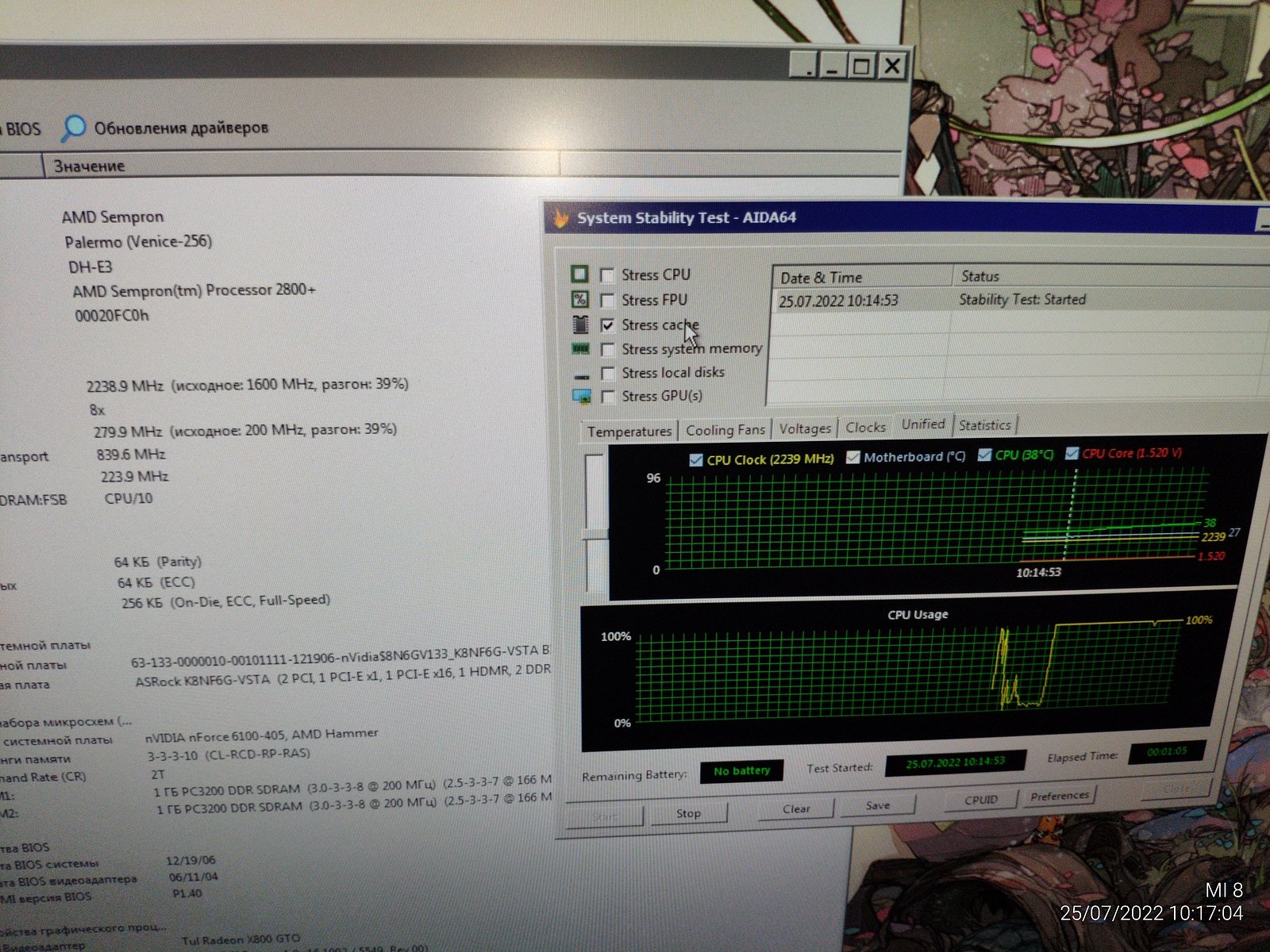Toggle the Motherboard temperature legend checkbox
Image resolution: width=1270 pixels, height=952 pixels.
(853, 458)
